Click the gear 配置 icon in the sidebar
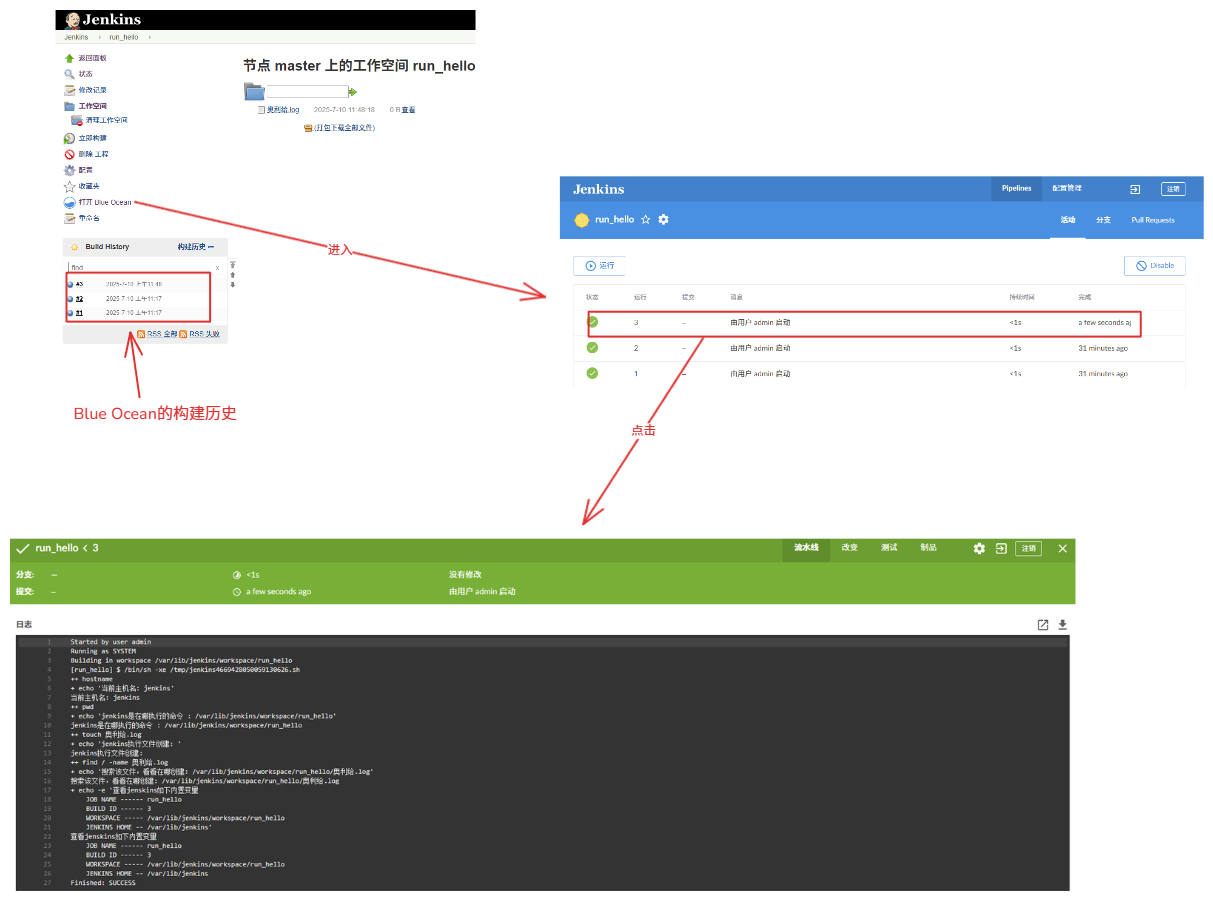The width and height of the screenshot is (1213, 906). (x=69, y=170)
